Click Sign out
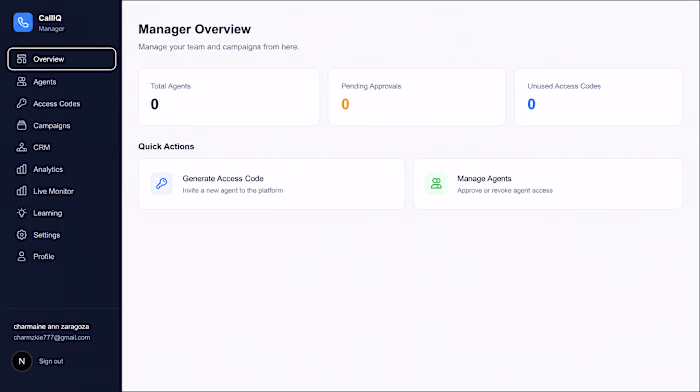700x392 pixels. point(51,361)
